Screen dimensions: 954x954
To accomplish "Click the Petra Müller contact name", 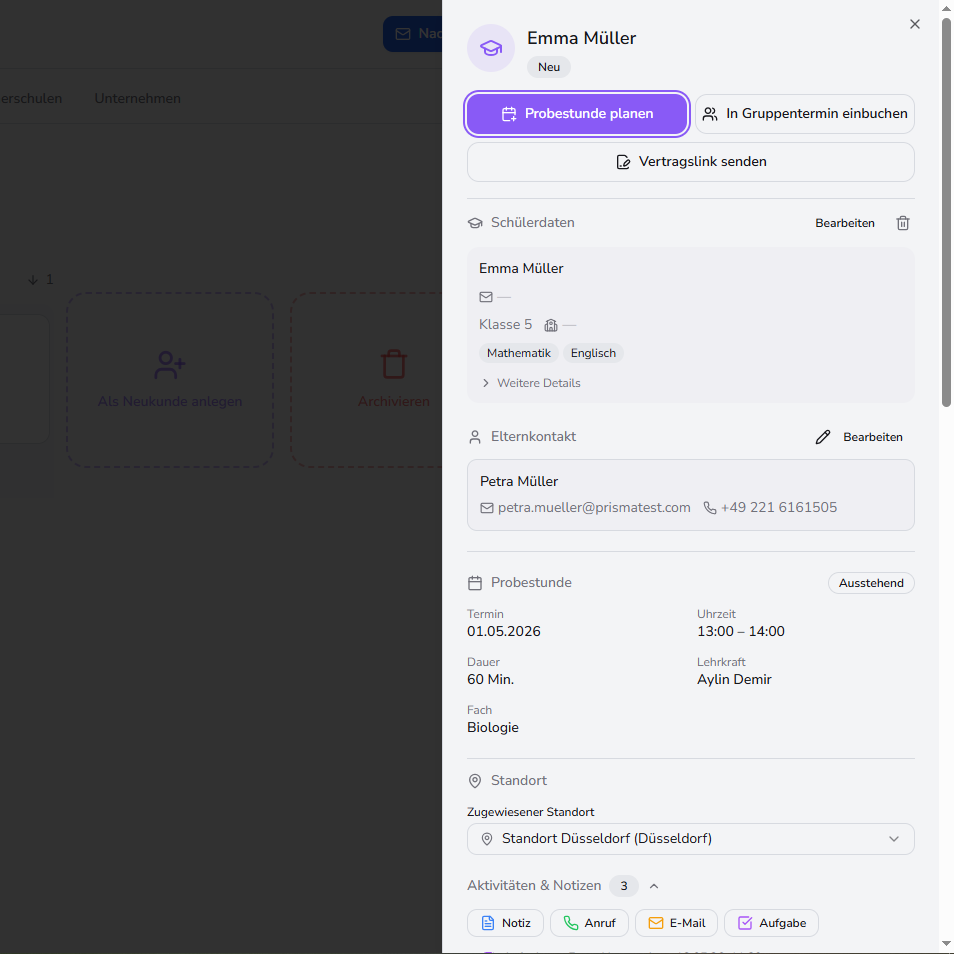I will 519,481.
